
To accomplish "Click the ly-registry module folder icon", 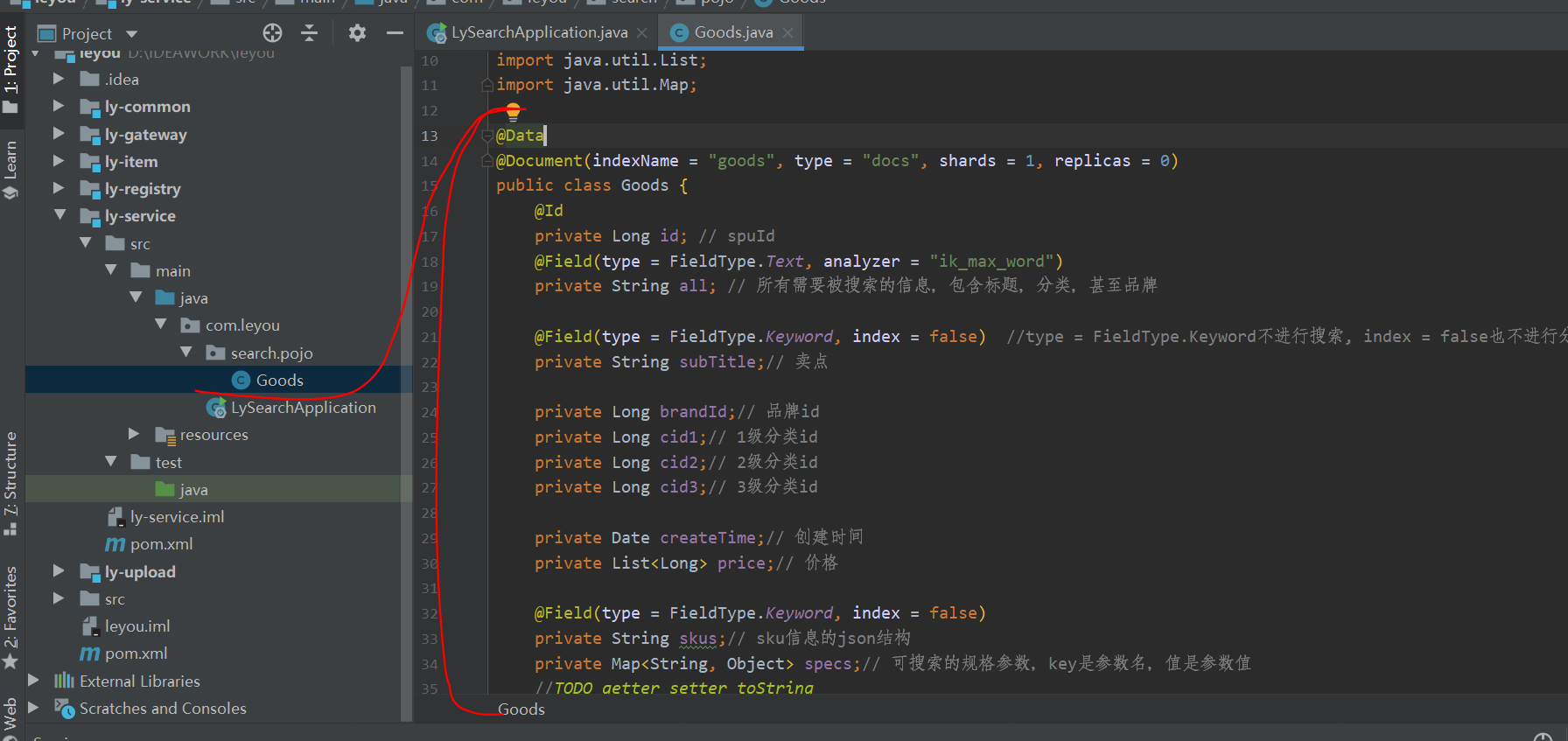I will point(89,189).
